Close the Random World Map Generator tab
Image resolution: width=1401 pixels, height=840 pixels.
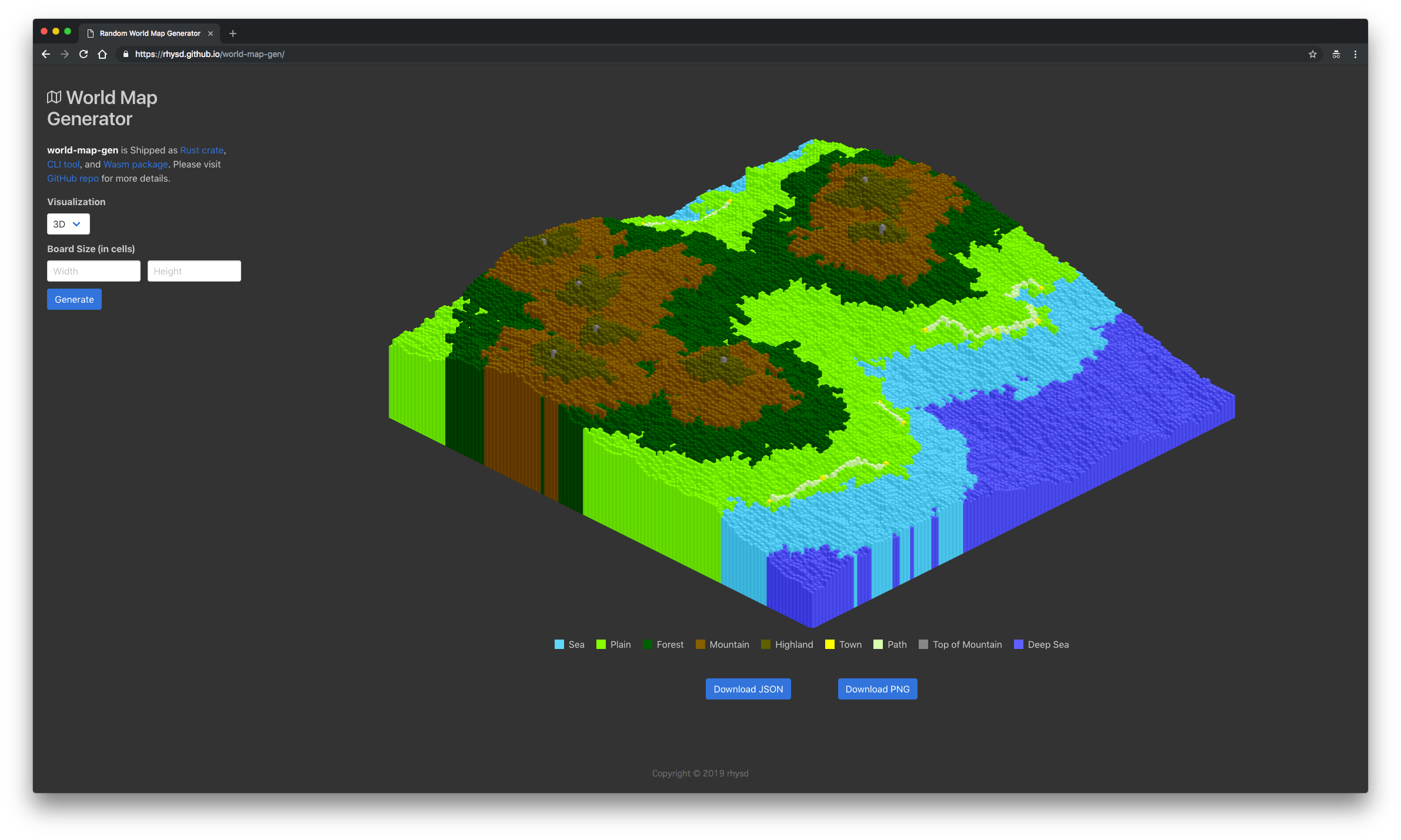click(211, 34)
